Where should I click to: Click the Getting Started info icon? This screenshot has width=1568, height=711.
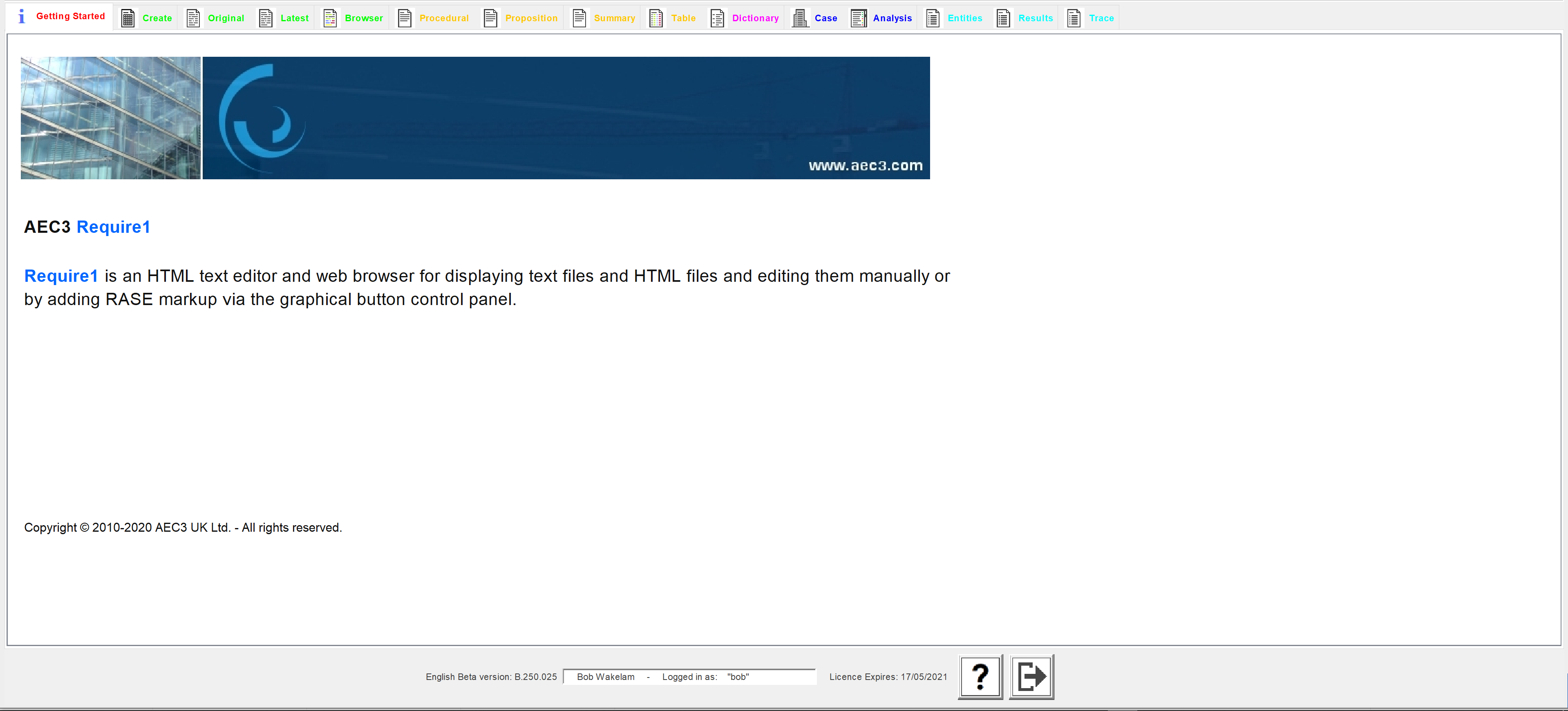(x=22, y=16)
